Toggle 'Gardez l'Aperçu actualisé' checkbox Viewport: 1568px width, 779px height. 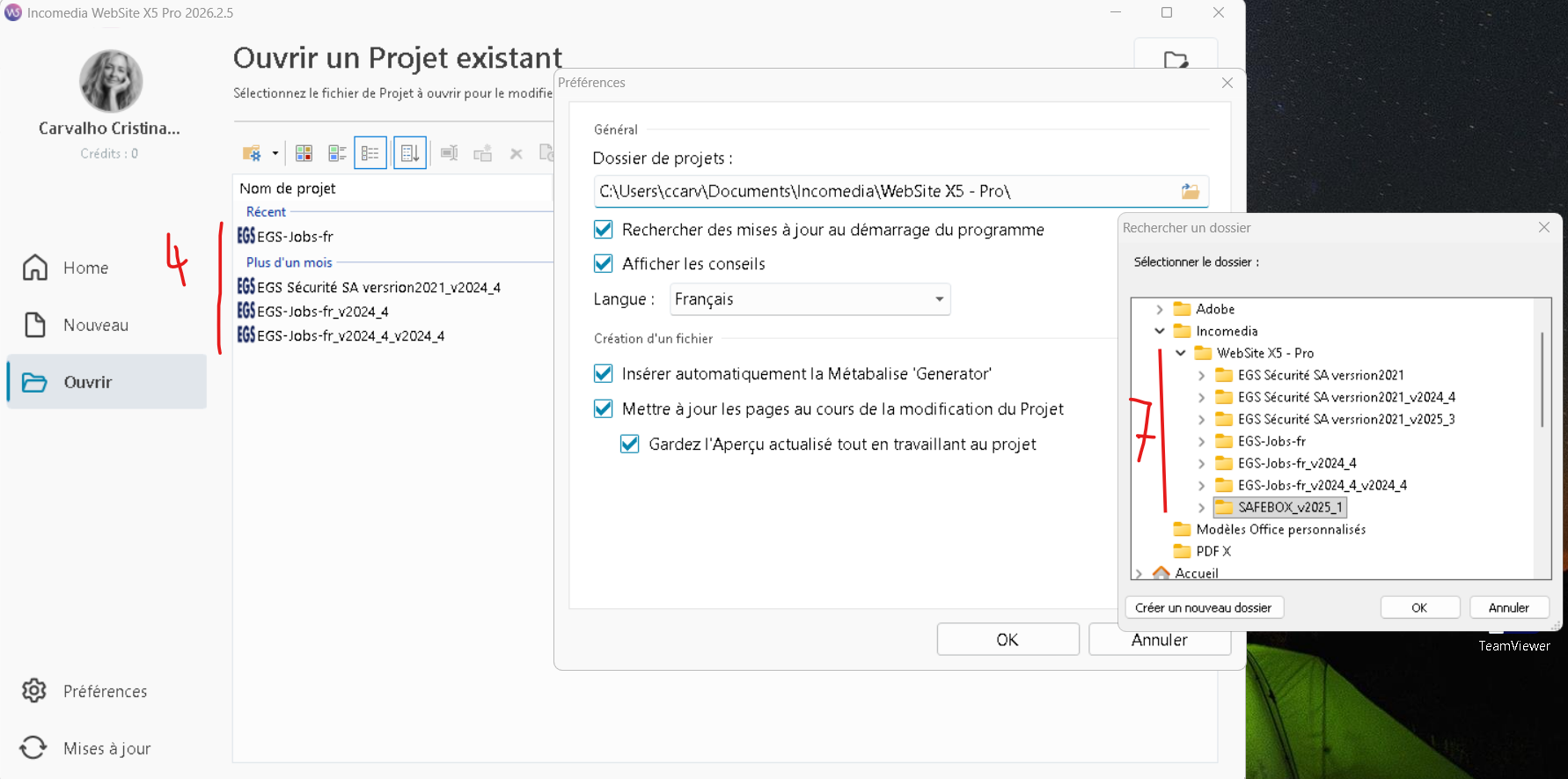click(x=630, y=444)
